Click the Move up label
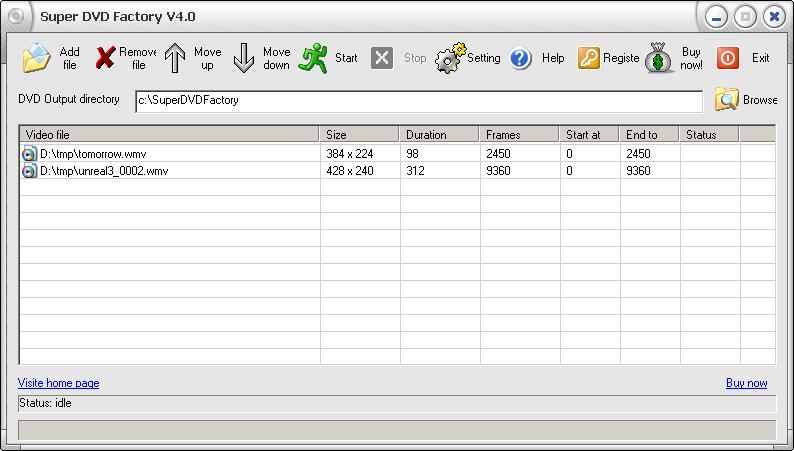 coord(208,58)
